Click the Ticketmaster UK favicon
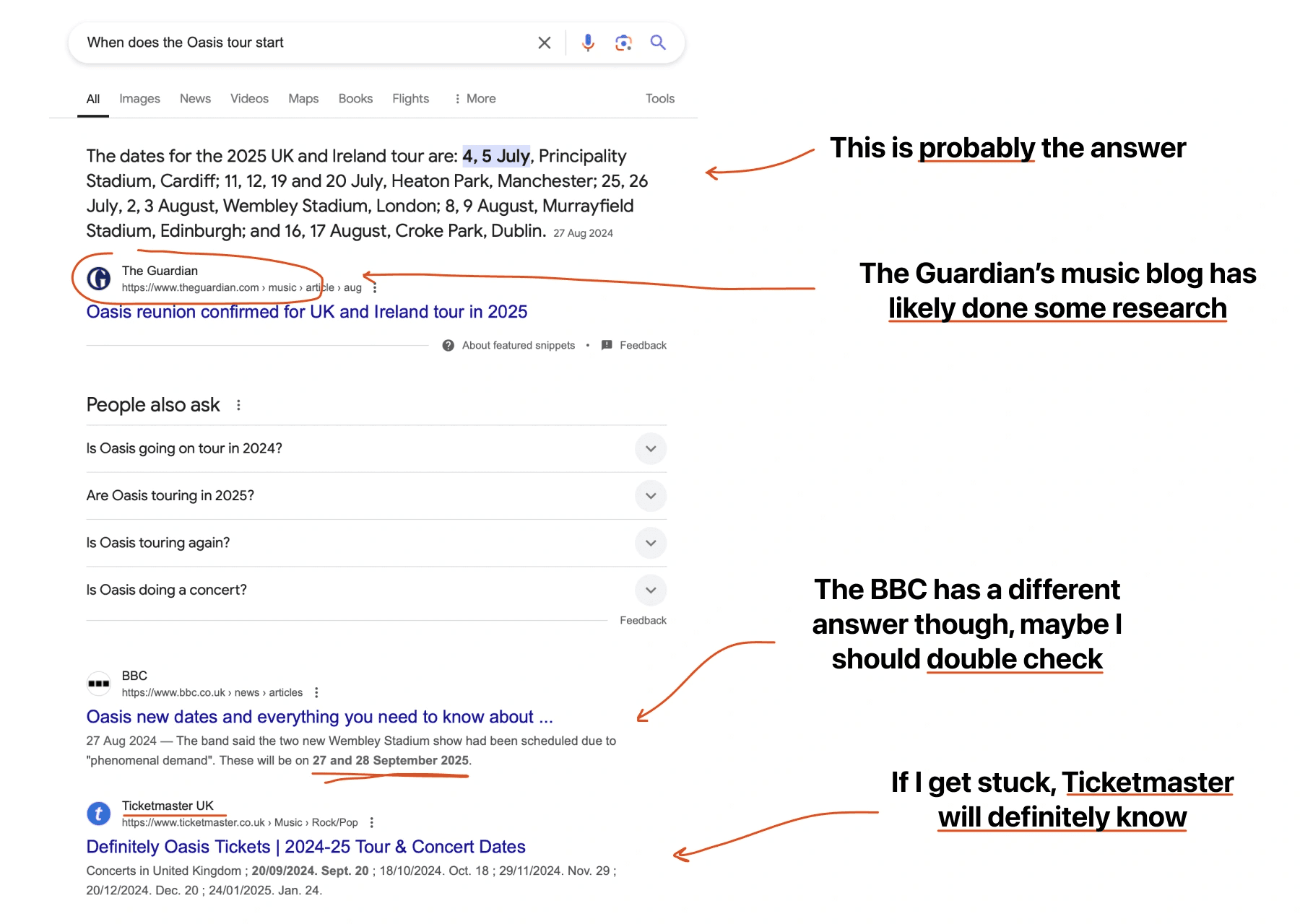The width and height of the screenshot is (1300, 924). tap(99, 814)
